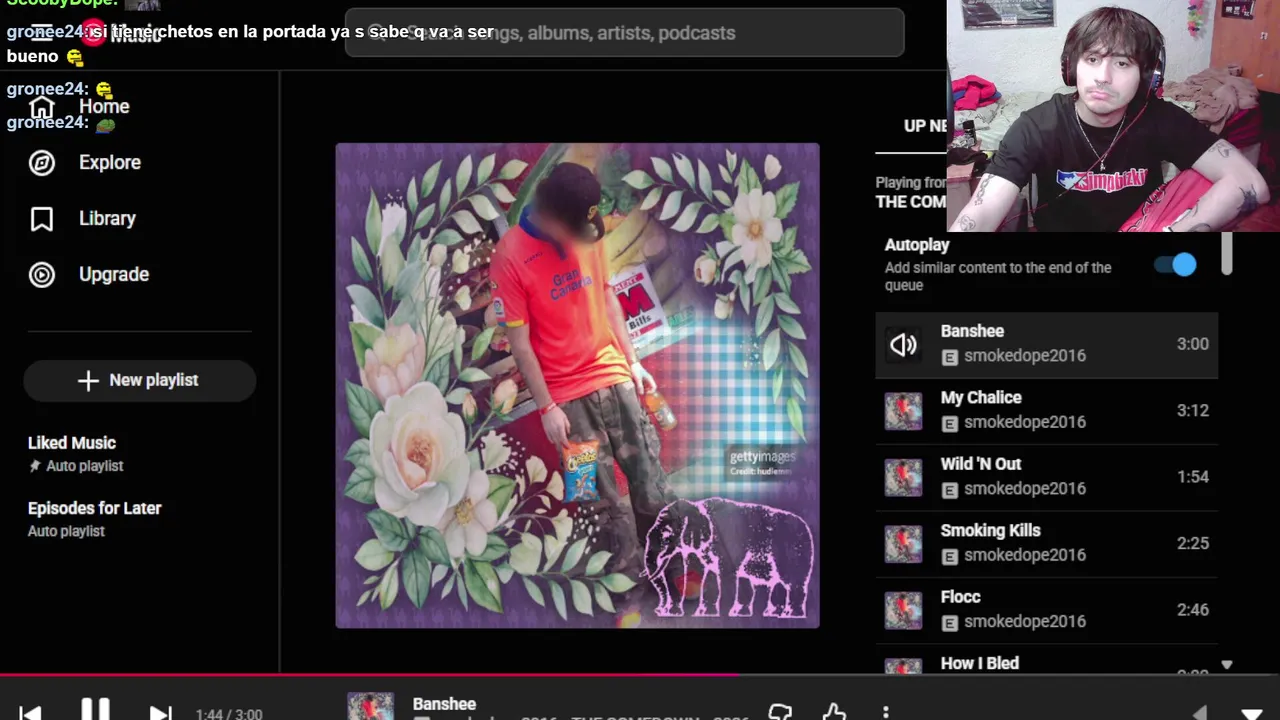Click the webcam overlay video

point(1113,116)
